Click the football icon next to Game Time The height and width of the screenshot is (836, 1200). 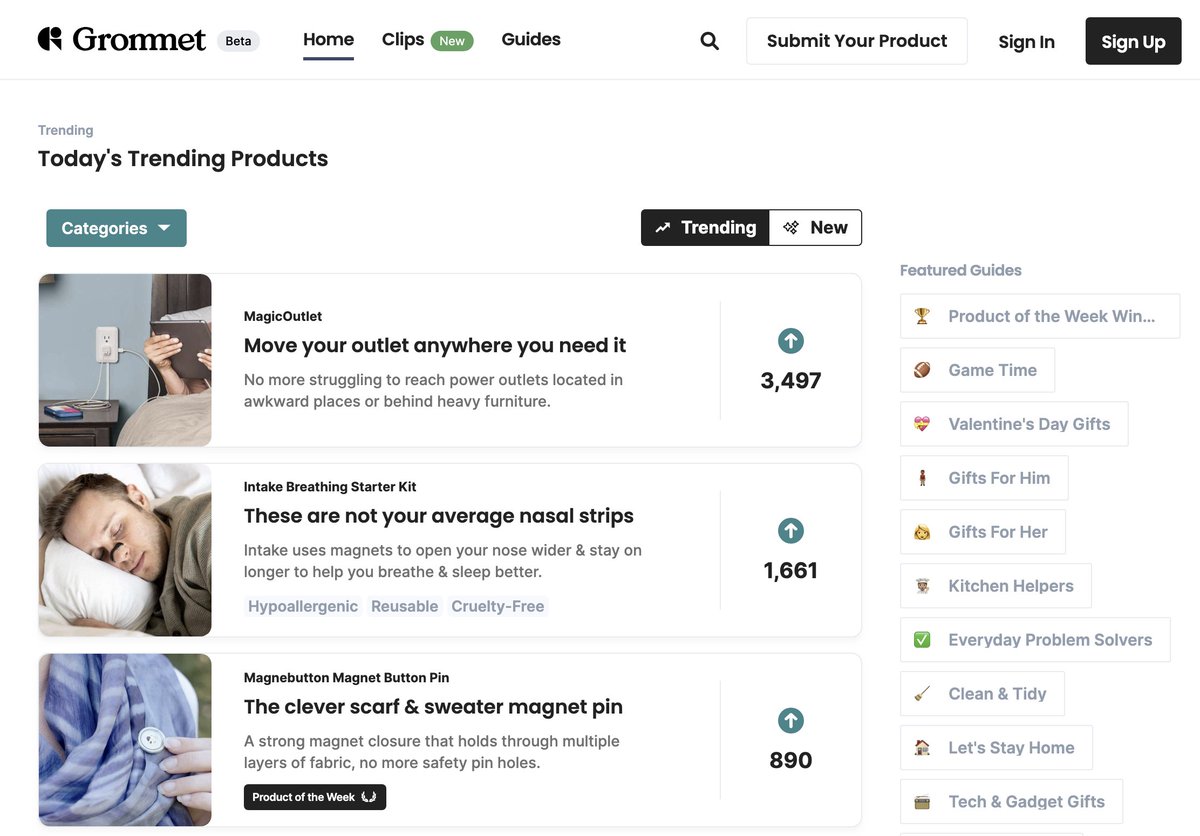point(922,370)
